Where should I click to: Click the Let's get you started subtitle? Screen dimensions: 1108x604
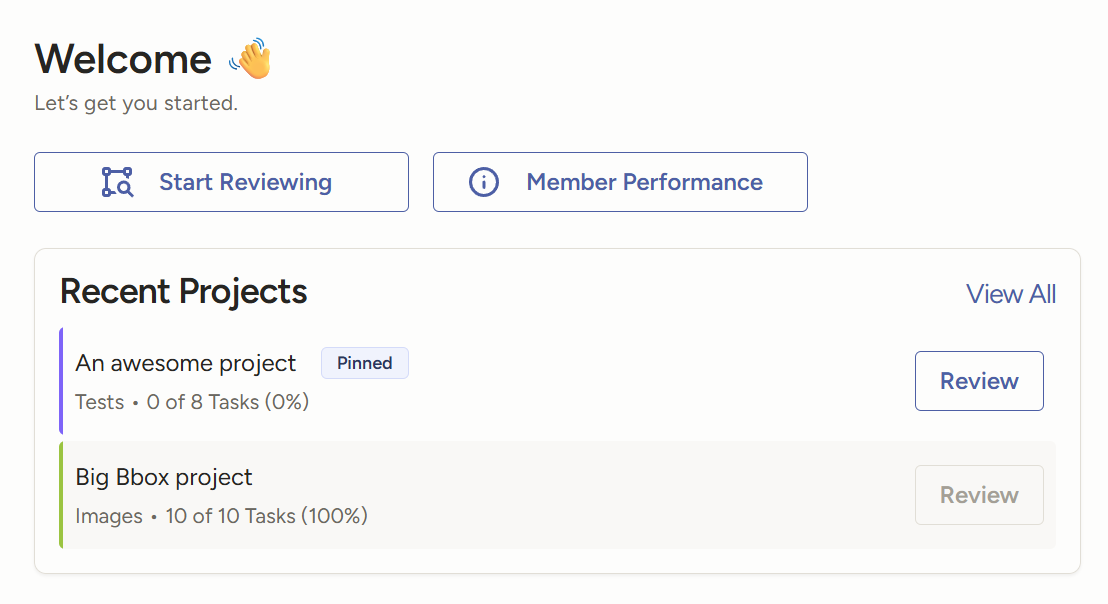pyautogui.click(x=136, y=103)
